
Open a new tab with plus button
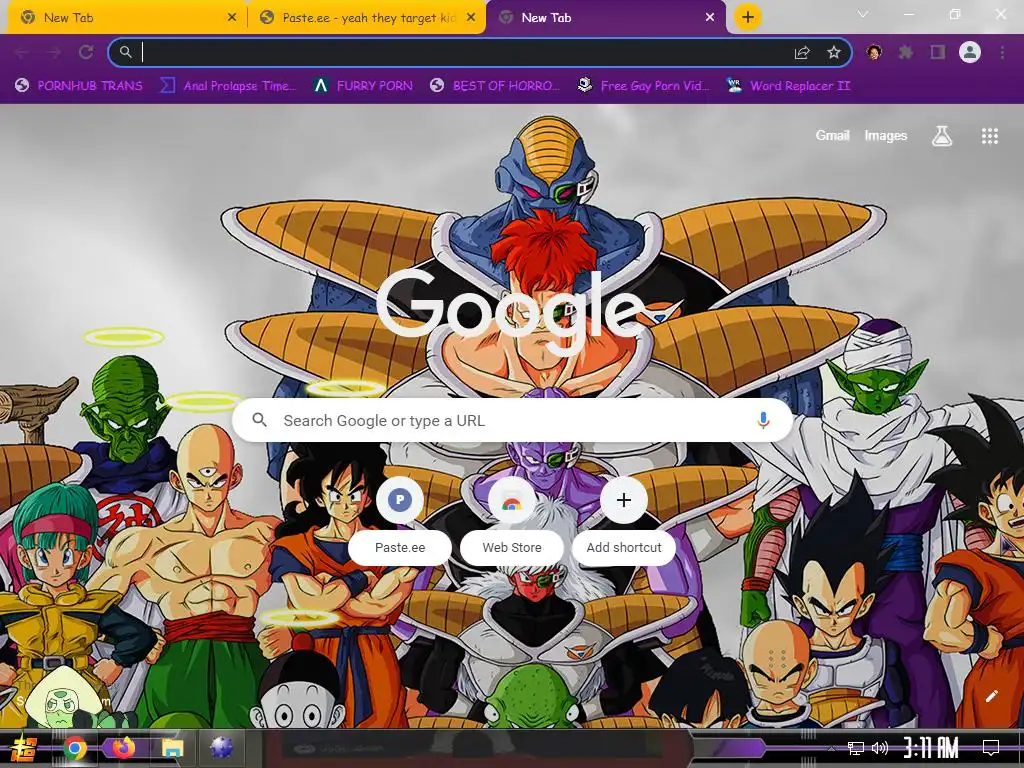click(748, 18)
